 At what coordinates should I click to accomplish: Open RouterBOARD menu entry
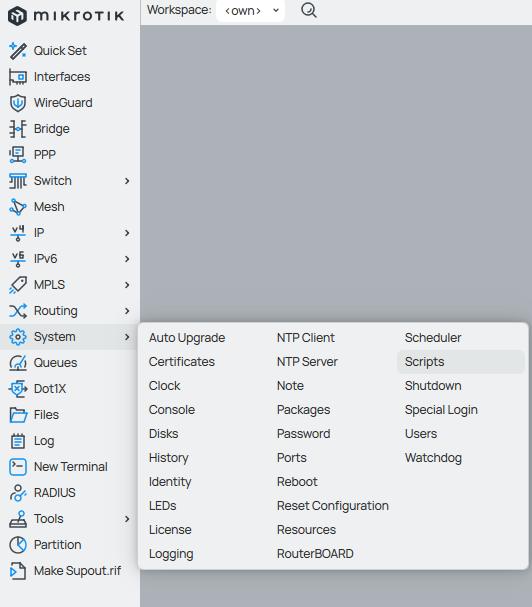pos(315,554)
